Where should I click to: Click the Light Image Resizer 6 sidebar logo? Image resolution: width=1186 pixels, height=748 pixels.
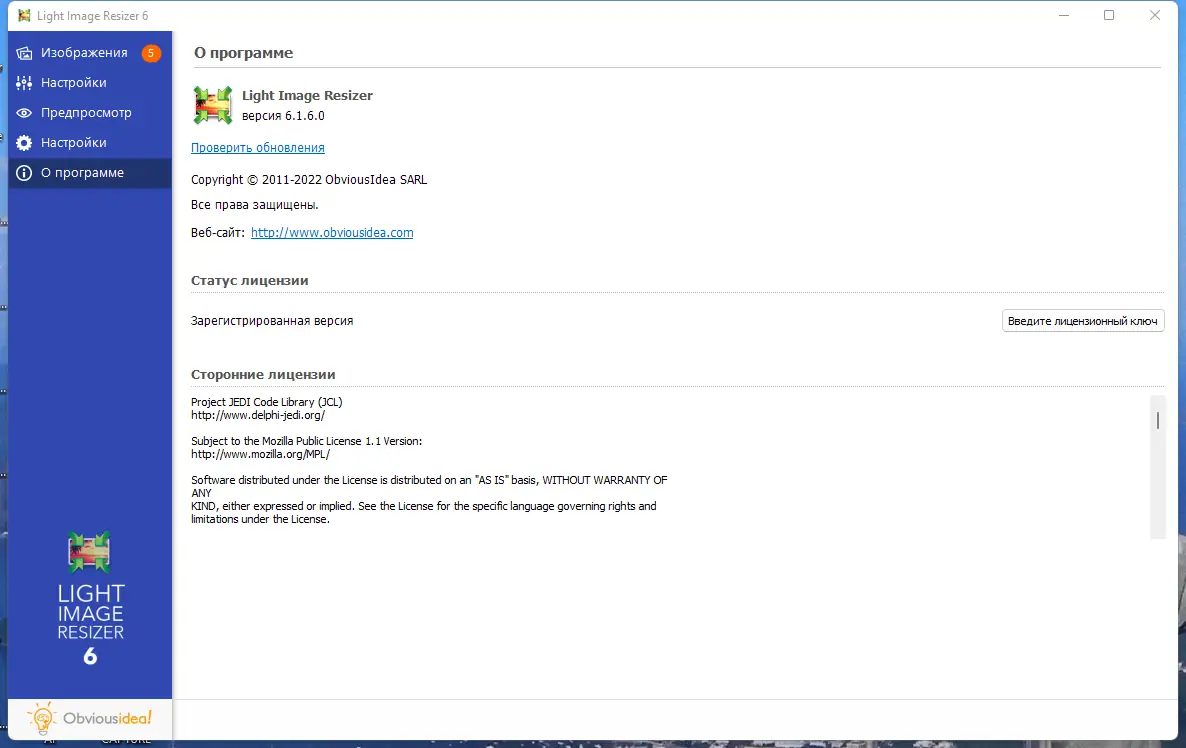point(90,598)
